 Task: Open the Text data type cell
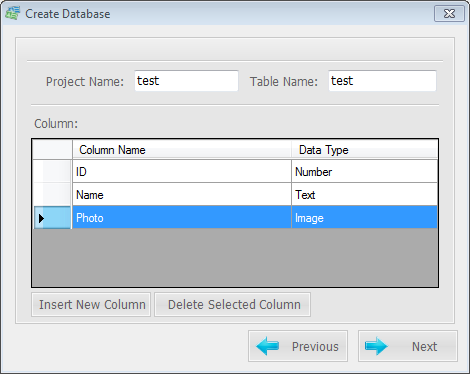365,194
